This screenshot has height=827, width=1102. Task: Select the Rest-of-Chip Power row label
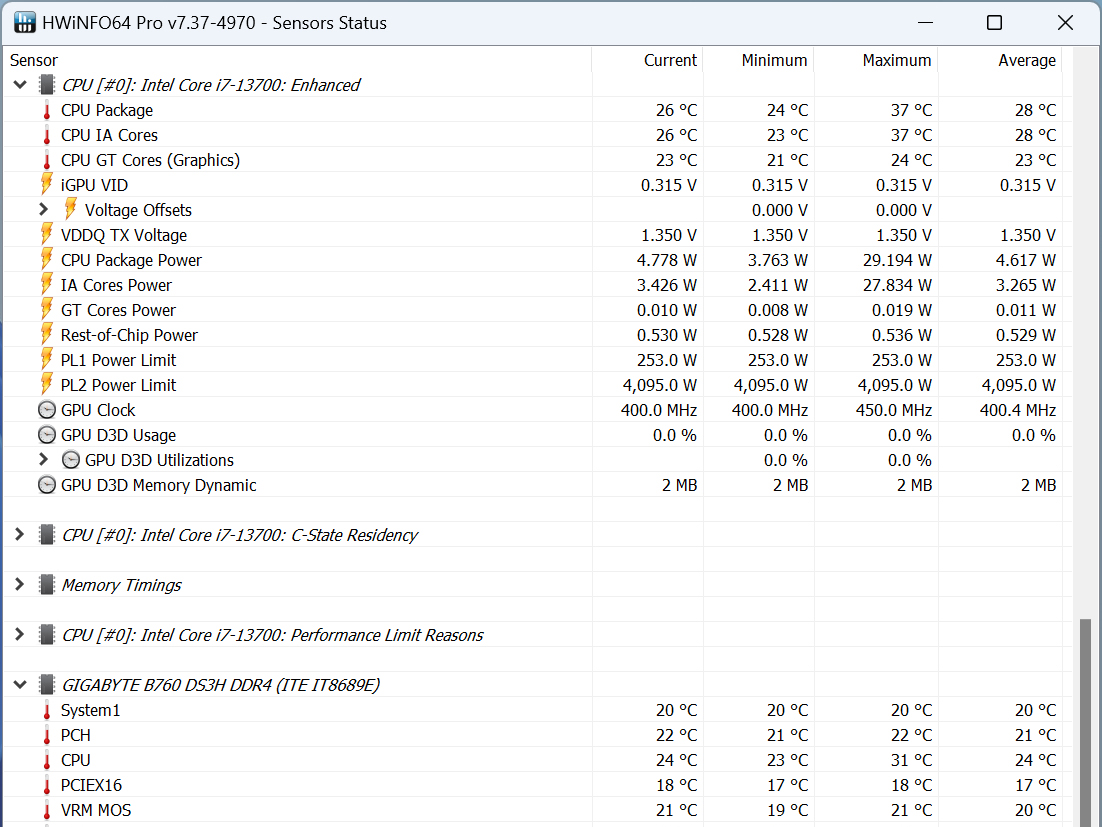point(129,334)
